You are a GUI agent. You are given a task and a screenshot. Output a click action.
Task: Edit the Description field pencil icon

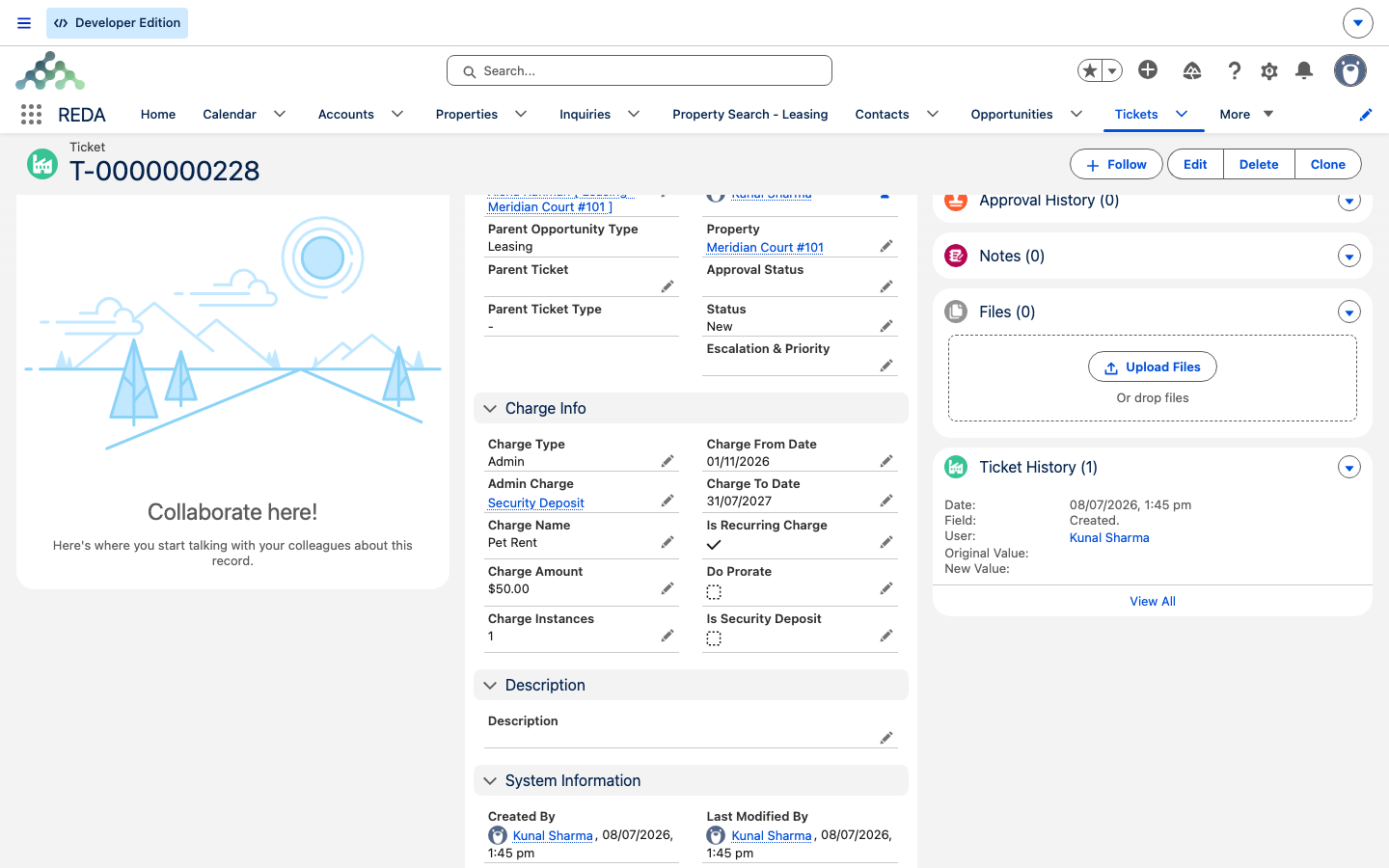tap(885, 738)
